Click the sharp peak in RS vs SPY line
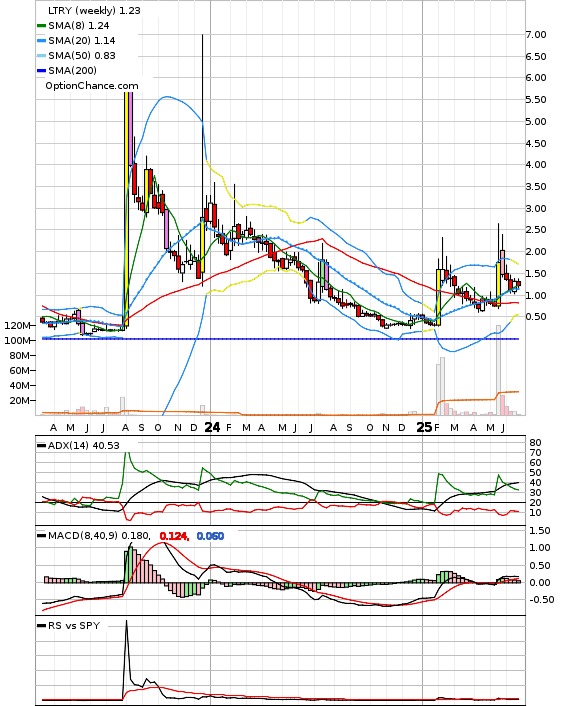The width and height of the screenshot is (566, 706). 127,622
